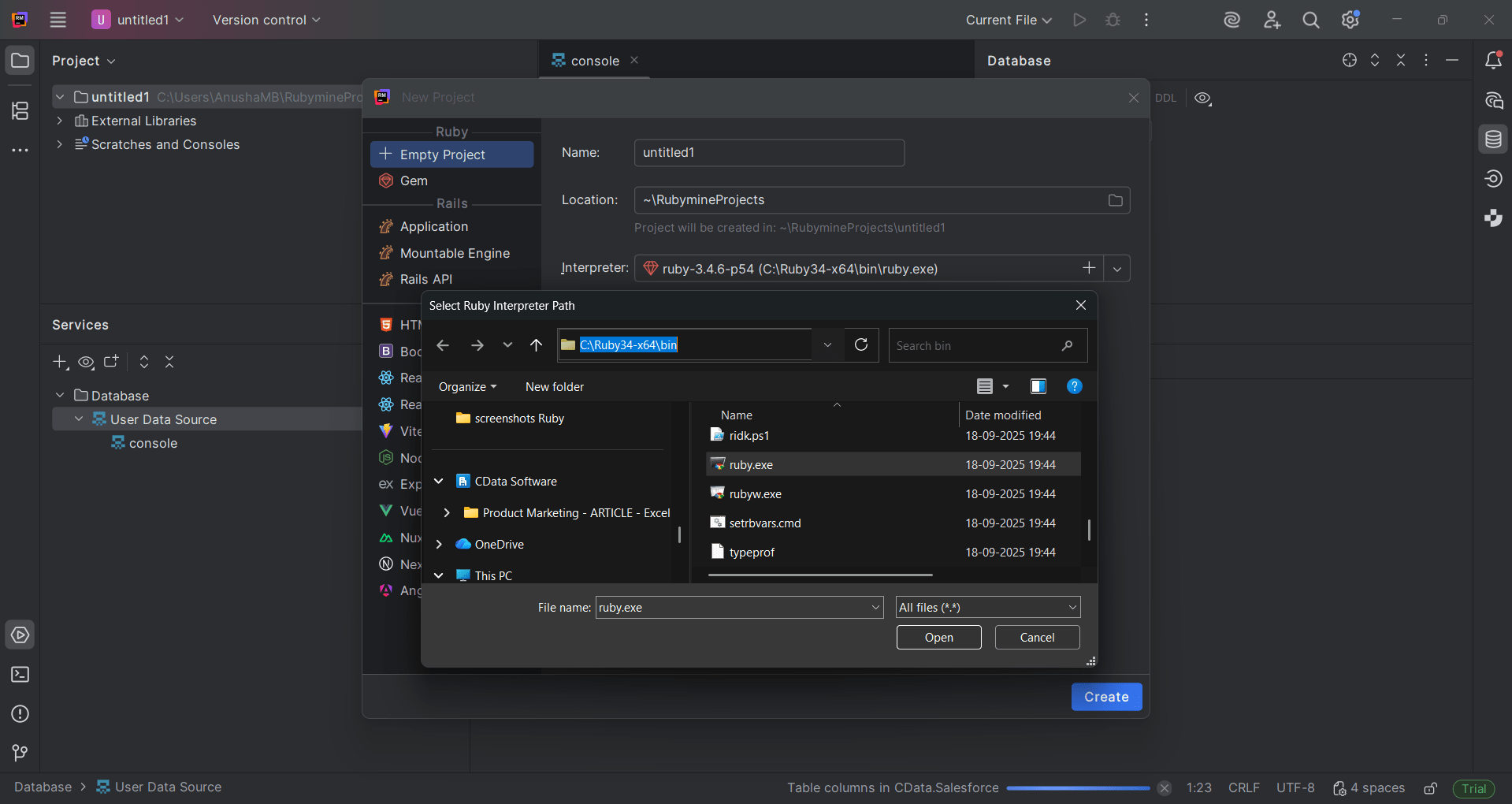Refresh the file browser listing
The image size is (1512, 804).
[861, 344]
